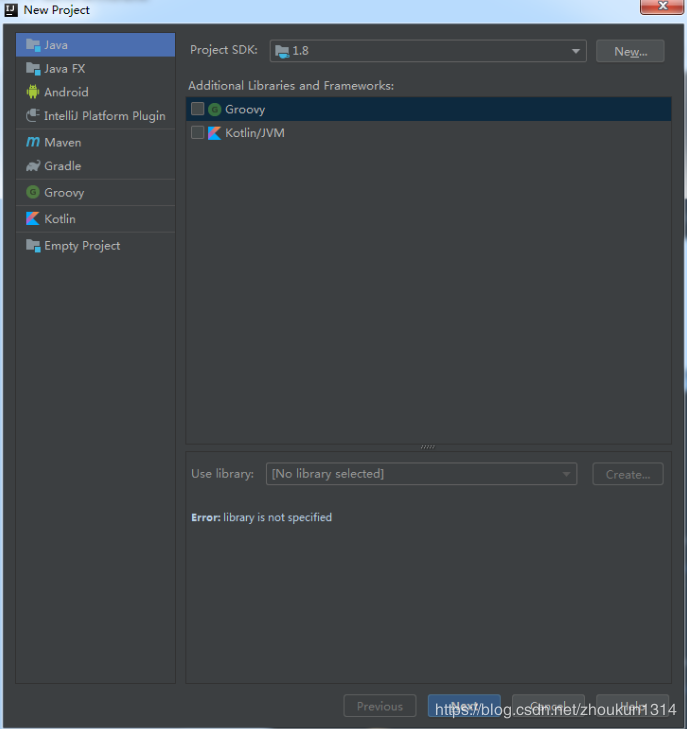Select the Java project type icon
687x729 pixels.
(33, 45)
